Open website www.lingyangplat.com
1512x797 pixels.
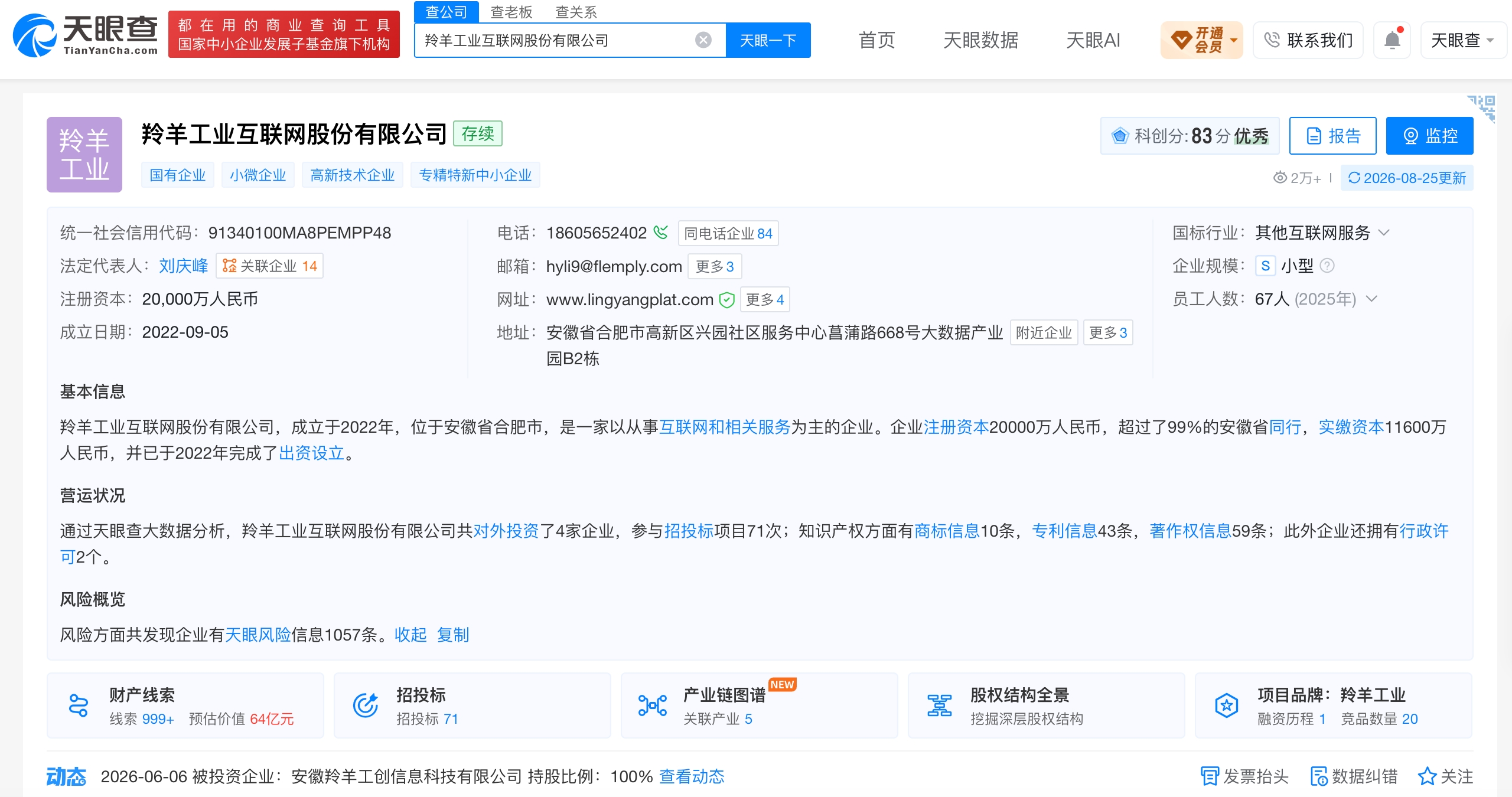click(x=630, y=299)
